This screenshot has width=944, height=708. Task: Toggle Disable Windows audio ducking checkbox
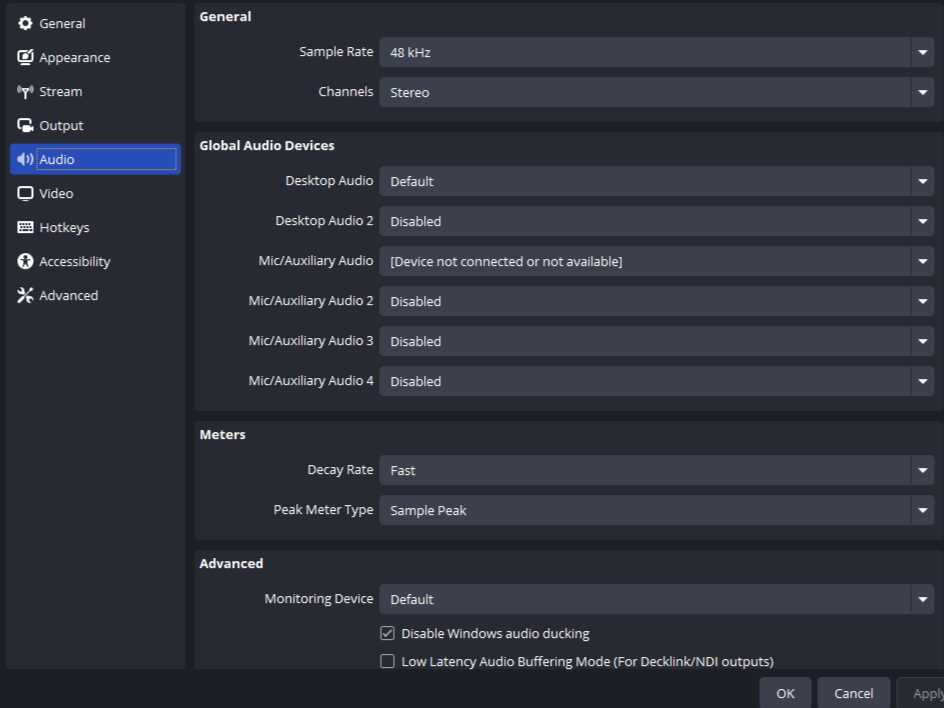coord(388,634)
